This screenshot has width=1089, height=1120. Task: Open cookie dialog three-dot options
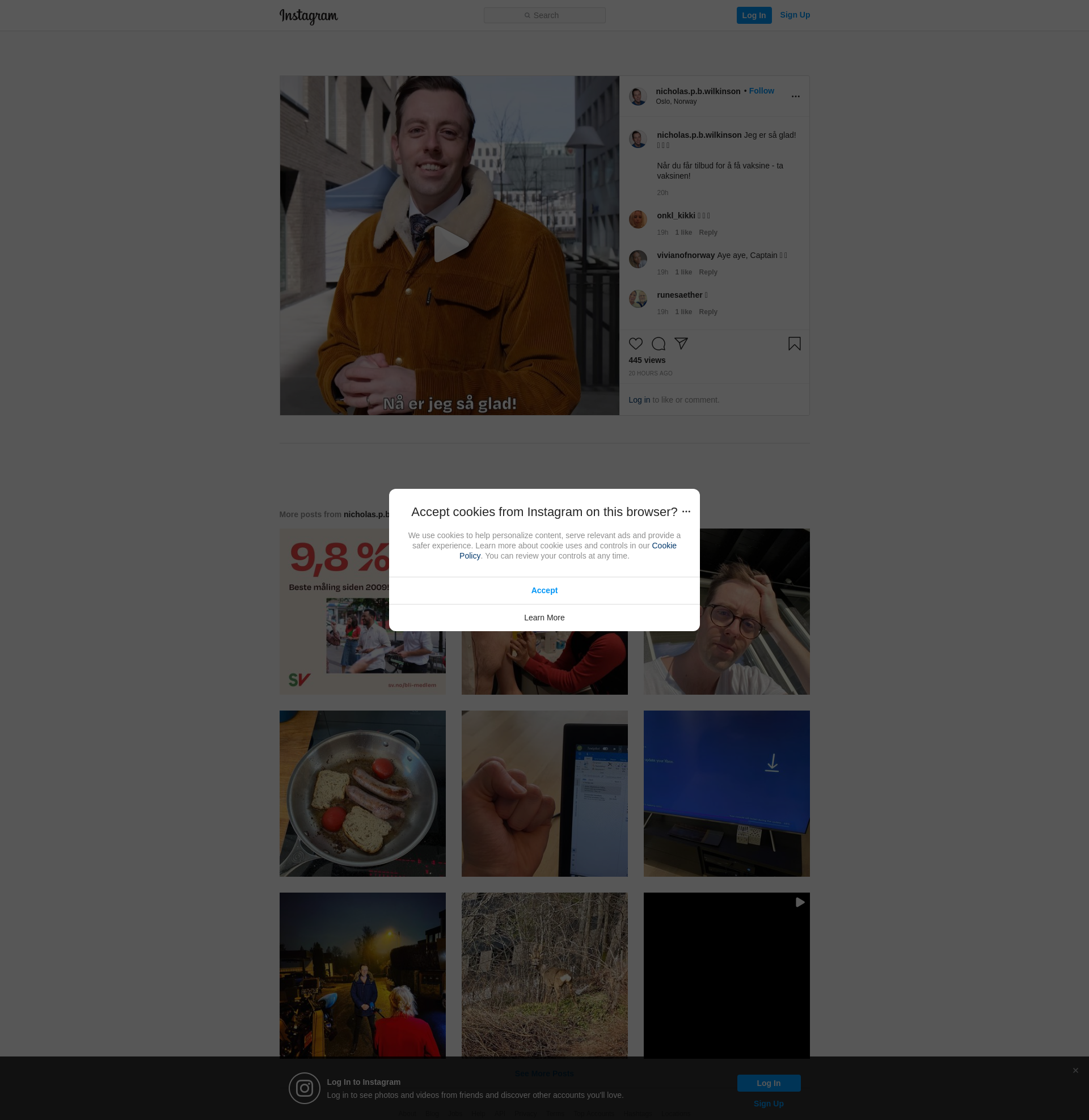[686, 512]
